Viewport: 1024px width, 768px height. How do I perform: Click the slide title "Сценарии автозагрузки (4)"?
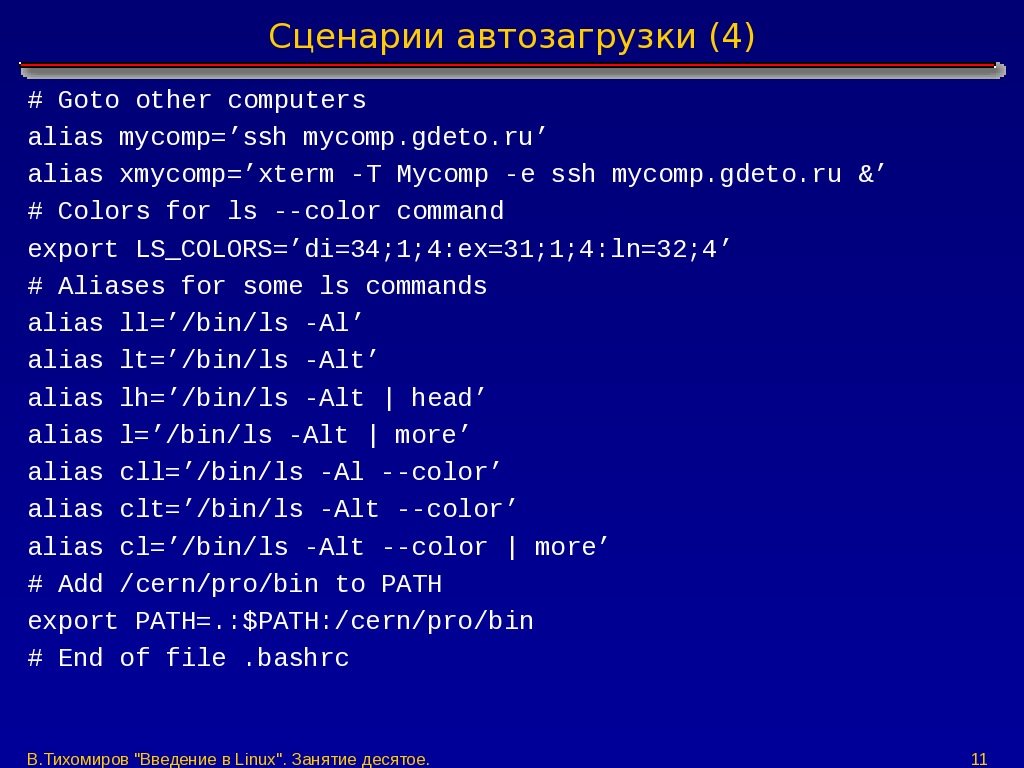[x=511, y=37]
